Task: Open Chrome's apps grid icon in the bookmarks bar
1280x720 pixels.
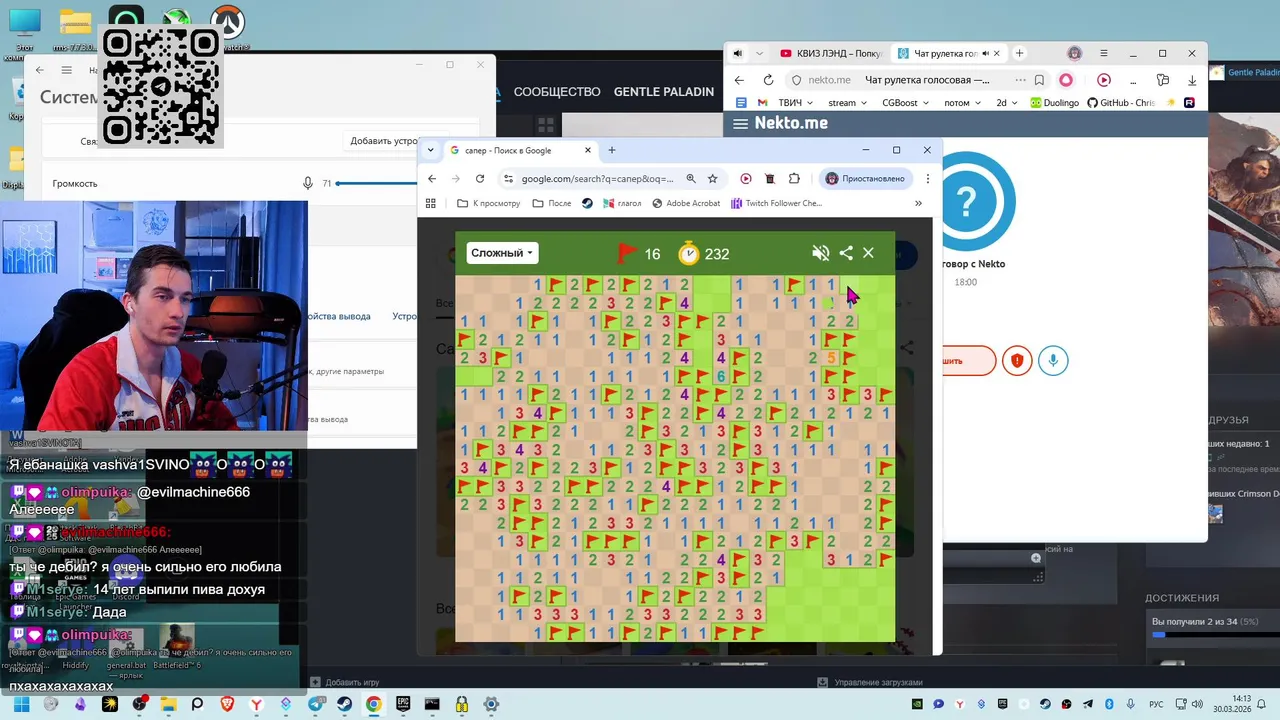Action: point(431,203)
